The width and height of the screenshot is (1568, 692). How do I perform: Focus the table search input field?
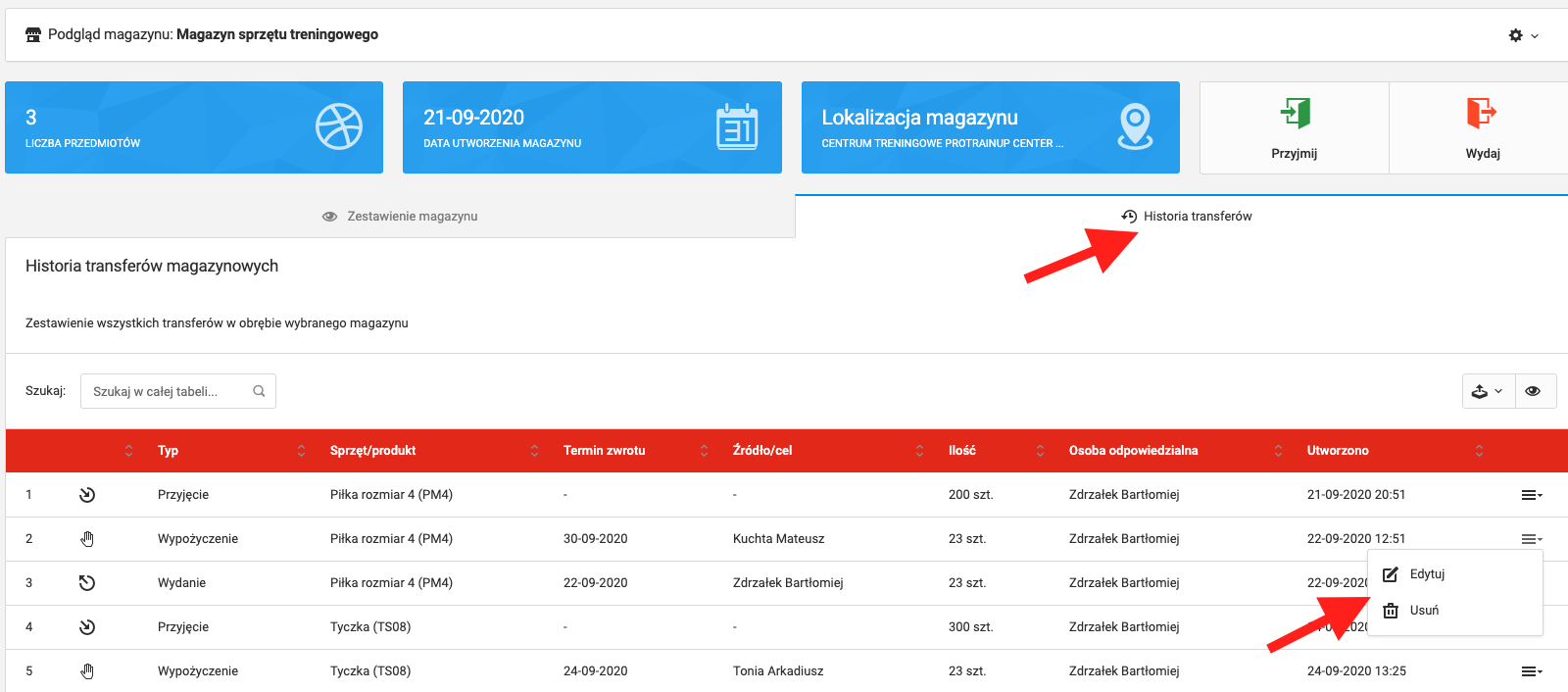pos(165,391)
